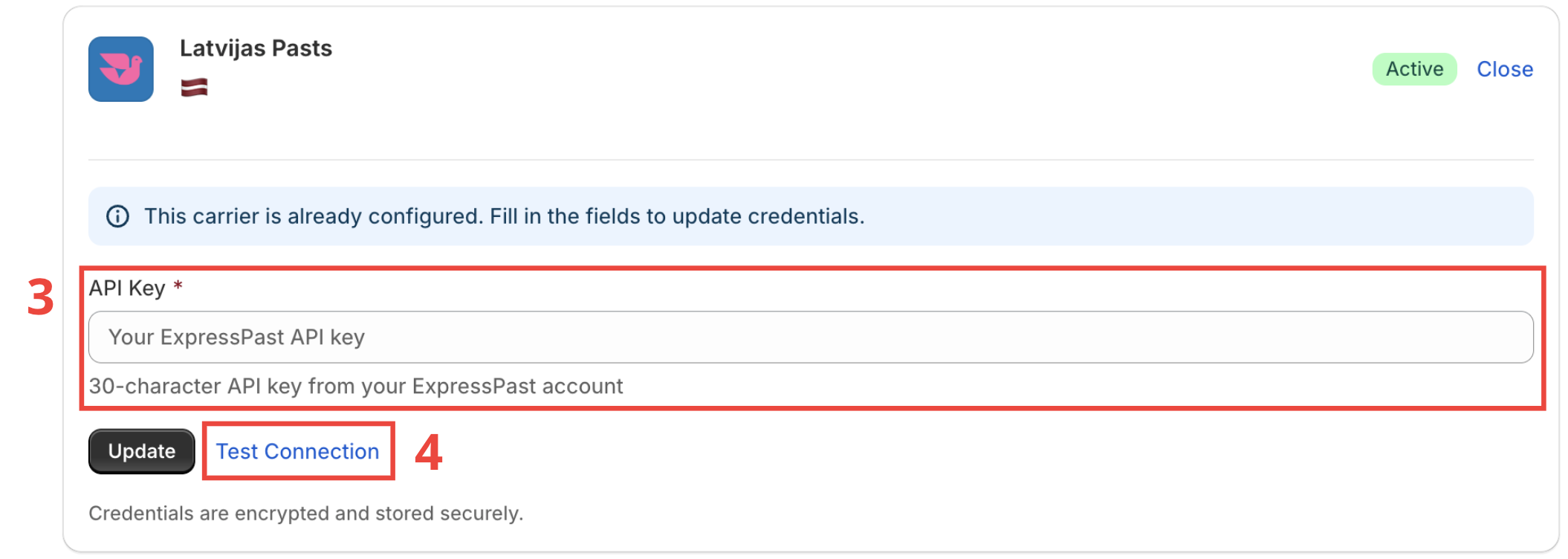Click the 30-character API key helper text
1568x559 pixels.
355,386
